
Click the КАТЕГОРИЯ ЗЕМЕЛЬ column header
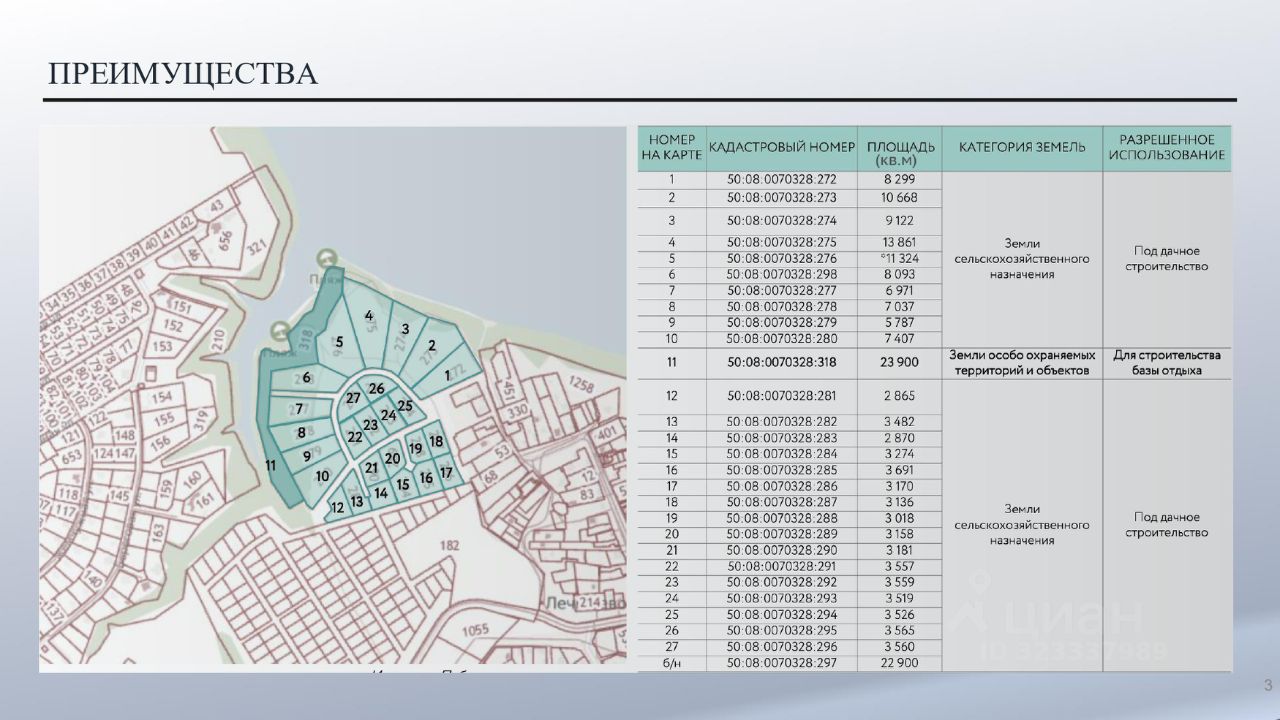pyautogui.click(x=1022, y=147)
